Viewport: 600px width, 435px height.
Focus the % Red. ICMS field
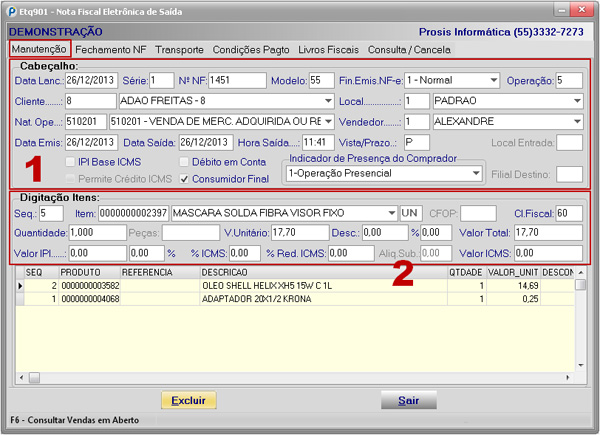pyautogui.click(x=351, y=253)
